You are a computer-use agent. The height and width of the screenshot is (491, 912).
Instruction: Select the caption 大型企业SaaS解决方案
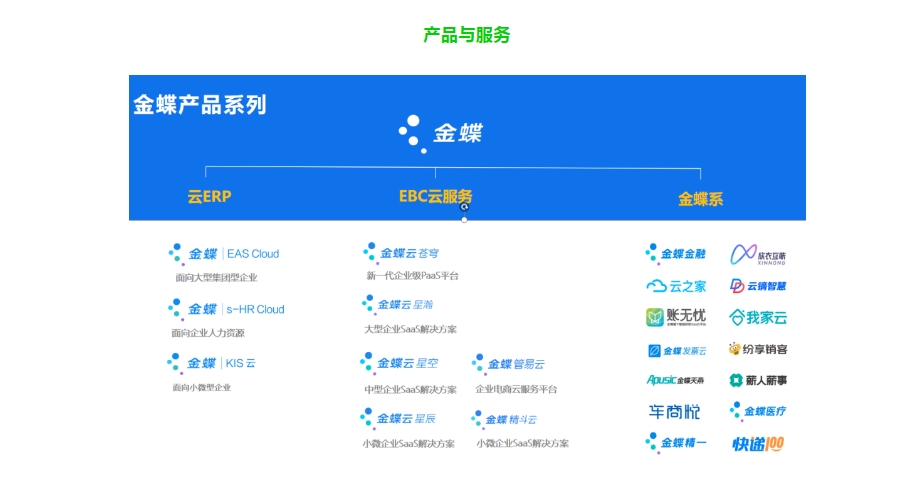click(x=411, y=329)
